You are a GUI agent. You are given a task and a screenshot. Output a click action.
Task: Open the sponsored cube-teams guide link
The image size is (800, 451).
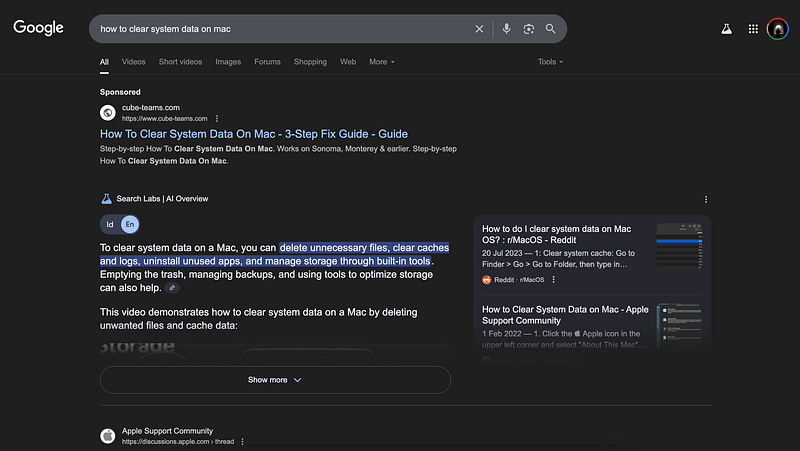click(254, 134)
